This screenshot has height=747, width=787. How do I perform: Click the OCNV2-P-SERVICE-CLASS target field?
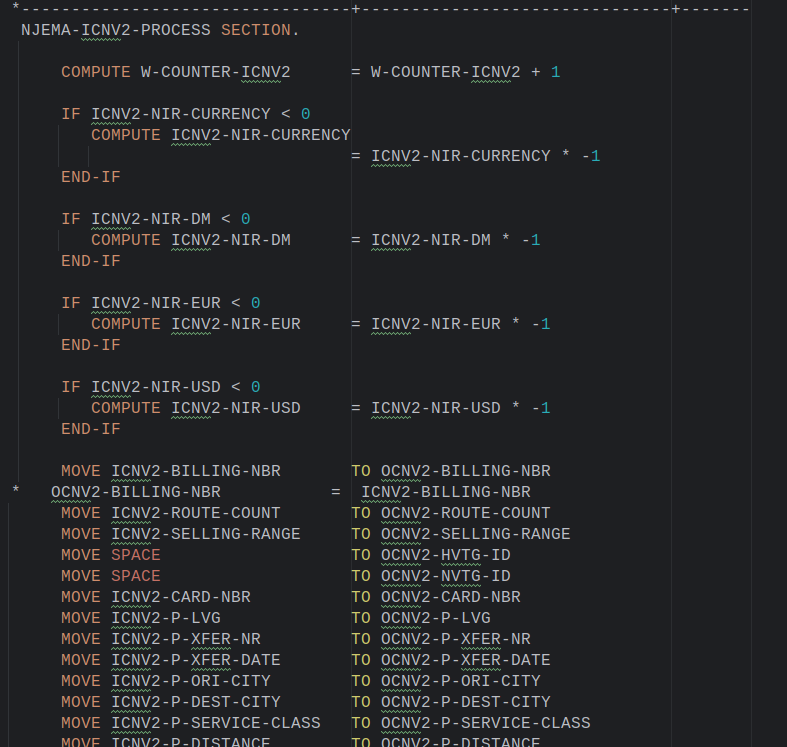(x=485, y=723)
